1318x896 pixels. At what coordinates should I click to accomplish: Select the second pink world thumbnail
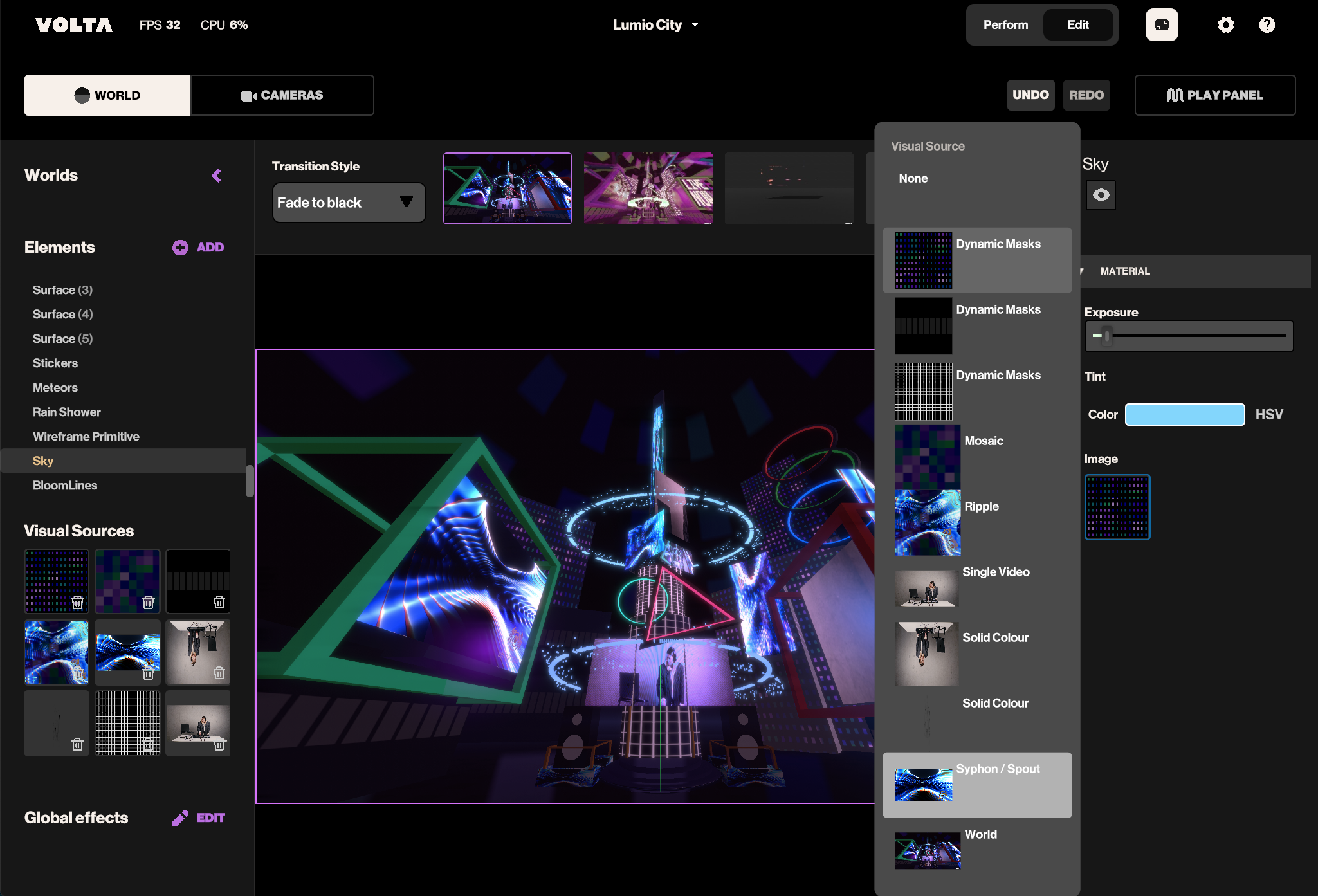(x=648, y=188)
